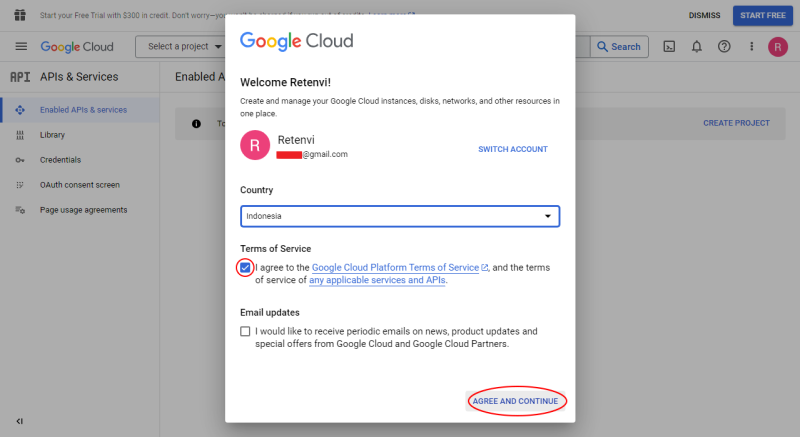
Task: Click the Credentials key icon
Action: click(20, 160)
